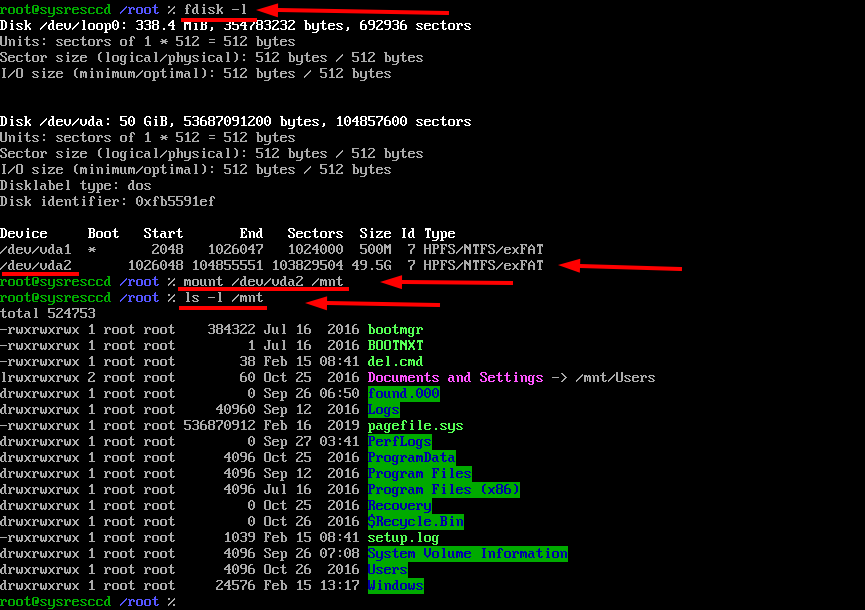Click the bootmgr file name

click(x=396, y=329)
